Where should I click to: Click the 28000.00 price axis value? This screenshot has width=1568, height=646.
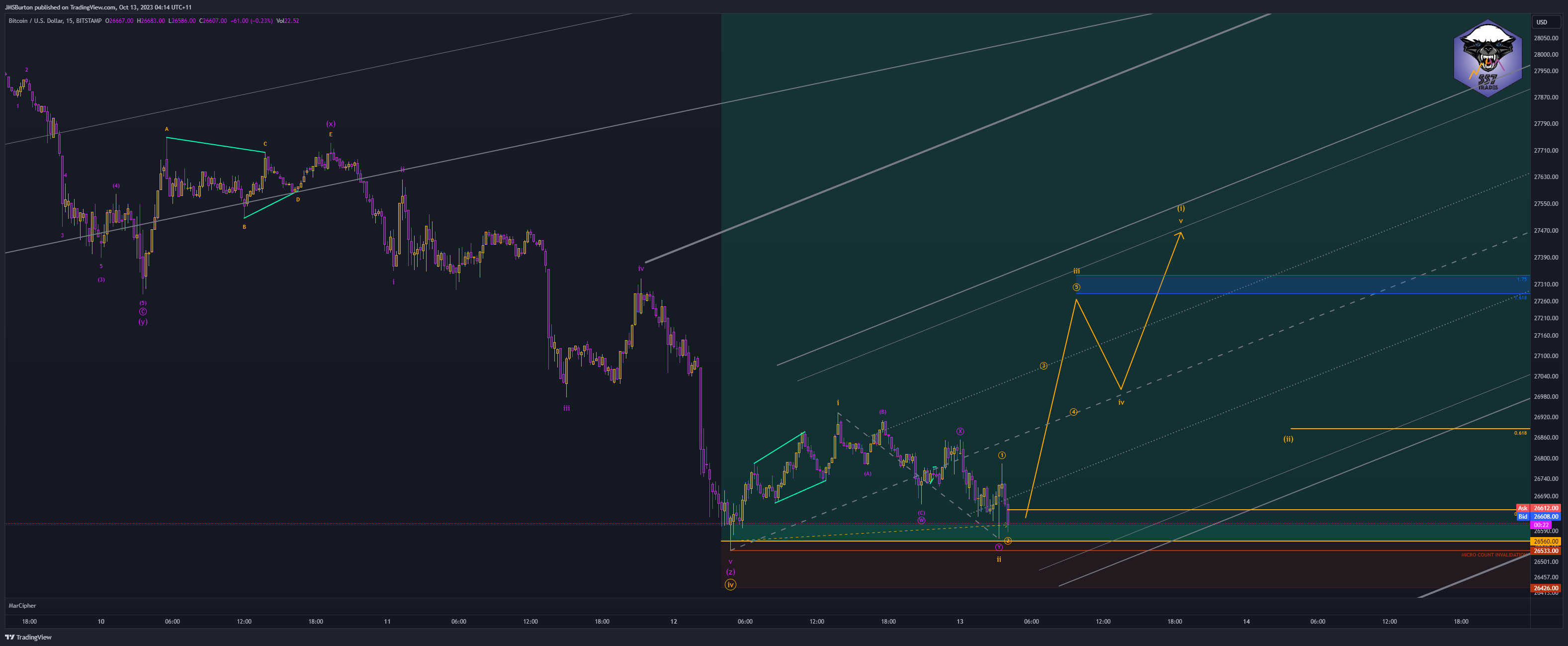click(x=1546, y=54)
